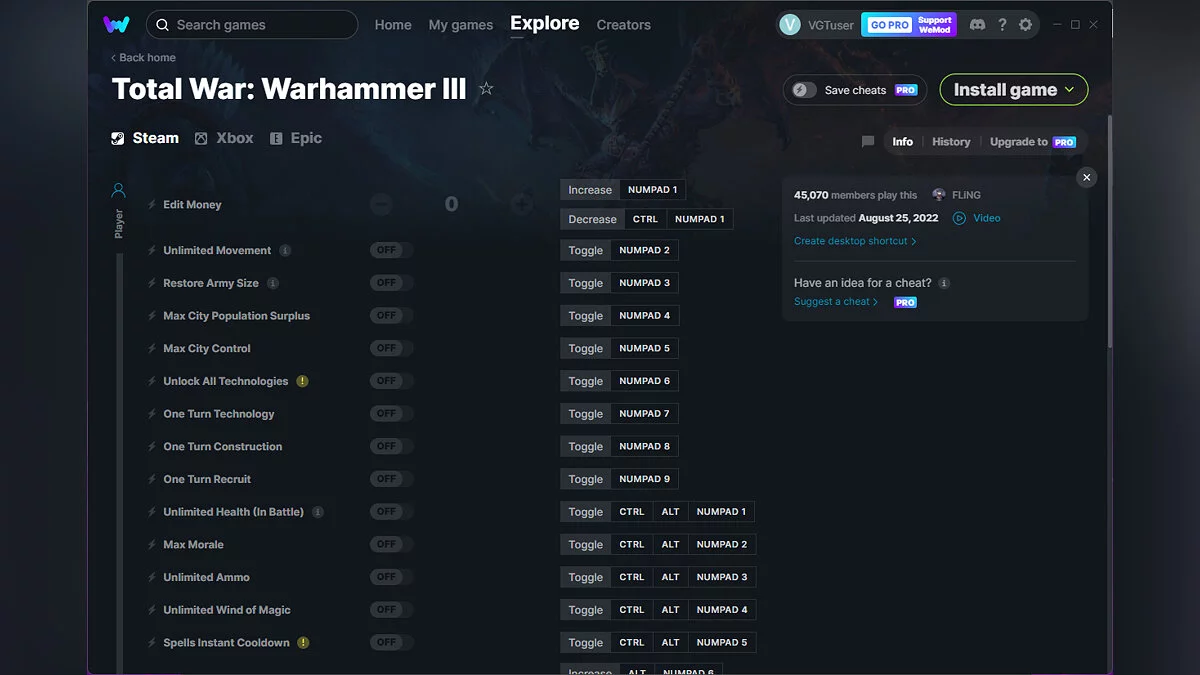Select the Player section icon in sidebar
Image resolution: width=1200 pixels, height=675 pixels.
pyautogui.click(x=118, y=190)
